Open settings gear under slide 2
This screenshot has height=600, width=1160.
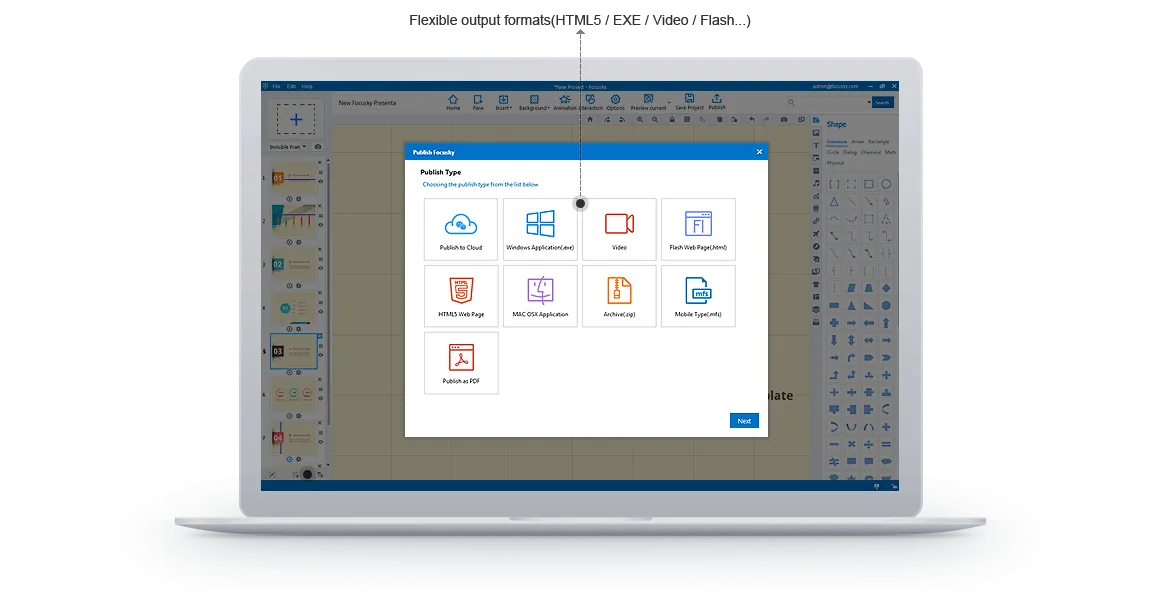point(299,242)
